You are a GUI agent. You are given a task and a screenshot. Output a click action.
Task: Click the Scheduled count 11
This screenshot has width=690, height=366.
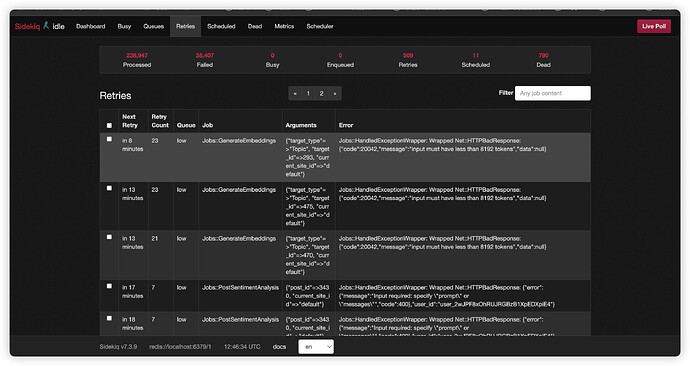(476, 56)
